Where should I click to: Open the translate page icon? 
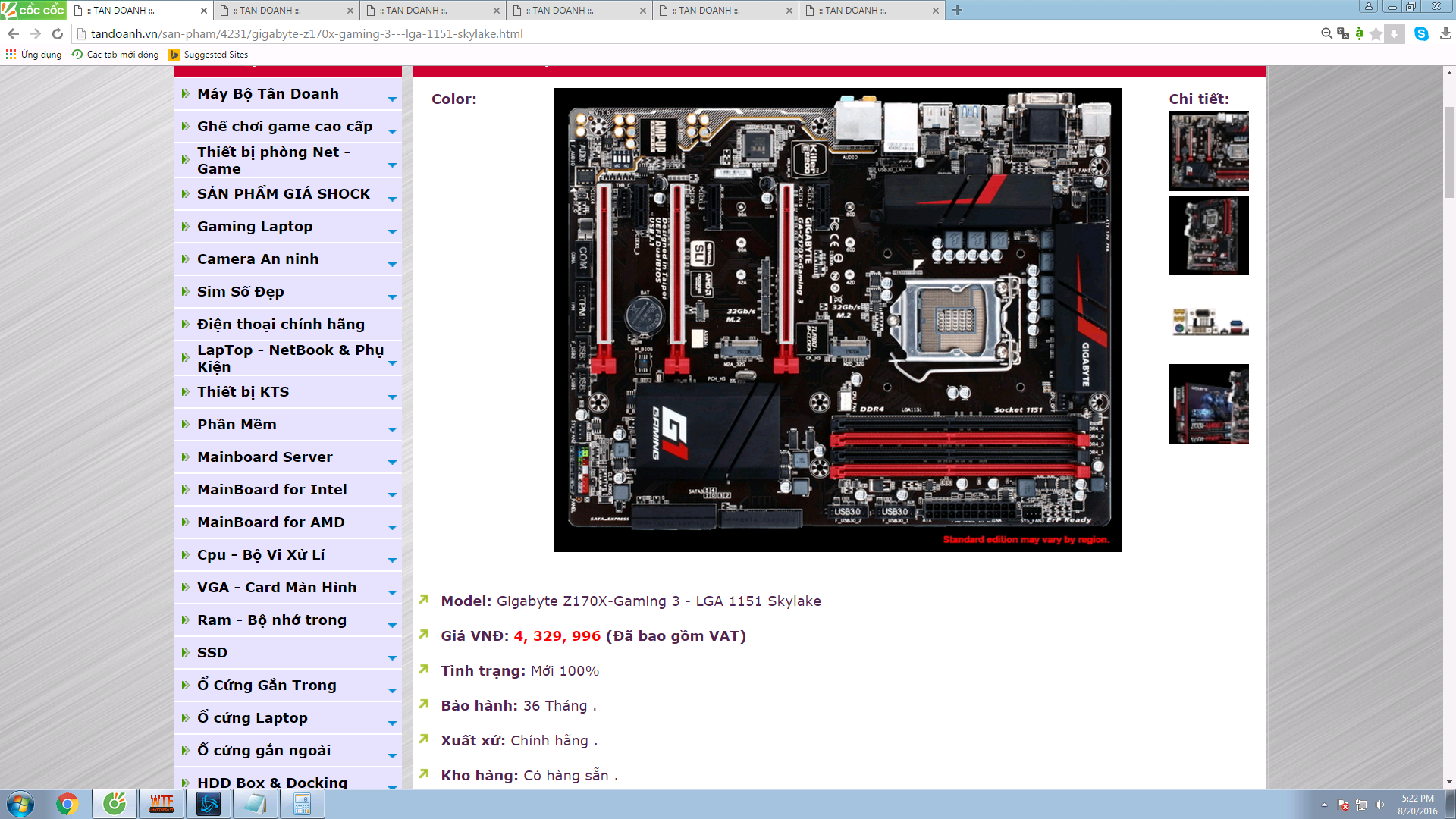point(1343,33)
